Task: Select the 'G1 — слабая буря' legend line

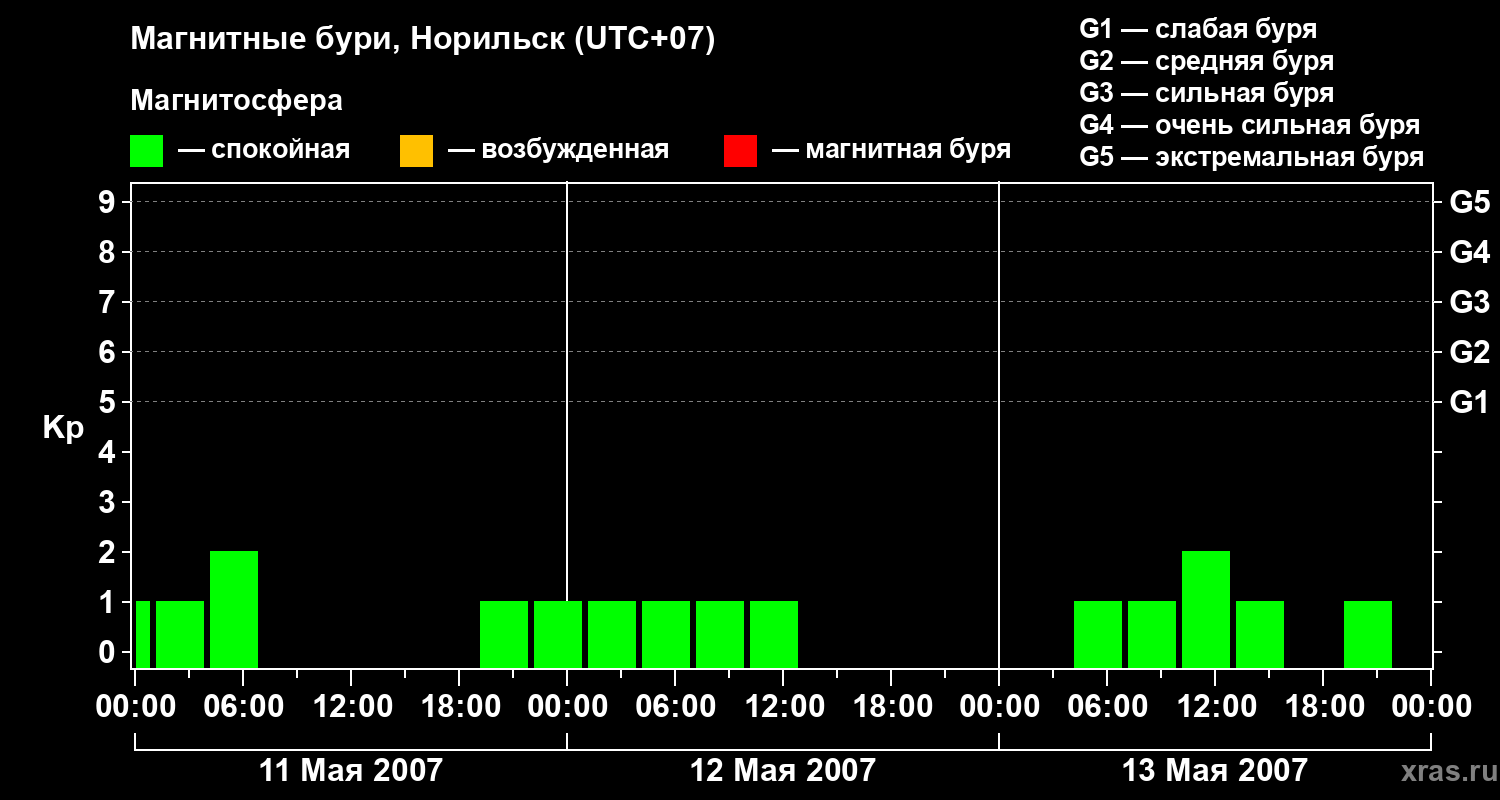Action: tap(1198, 29)
